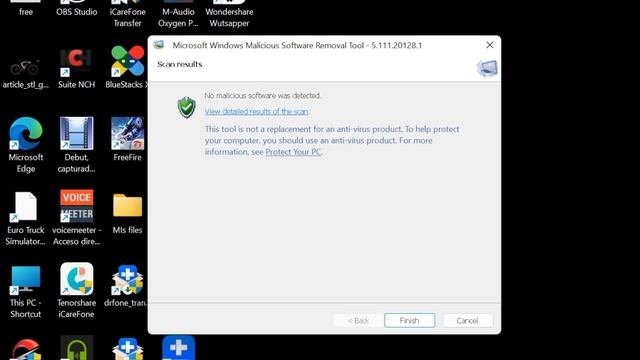Screen dimensions: 640x360
Task: Select the drfone box icon at bottom row
Action: click(127, 348)
